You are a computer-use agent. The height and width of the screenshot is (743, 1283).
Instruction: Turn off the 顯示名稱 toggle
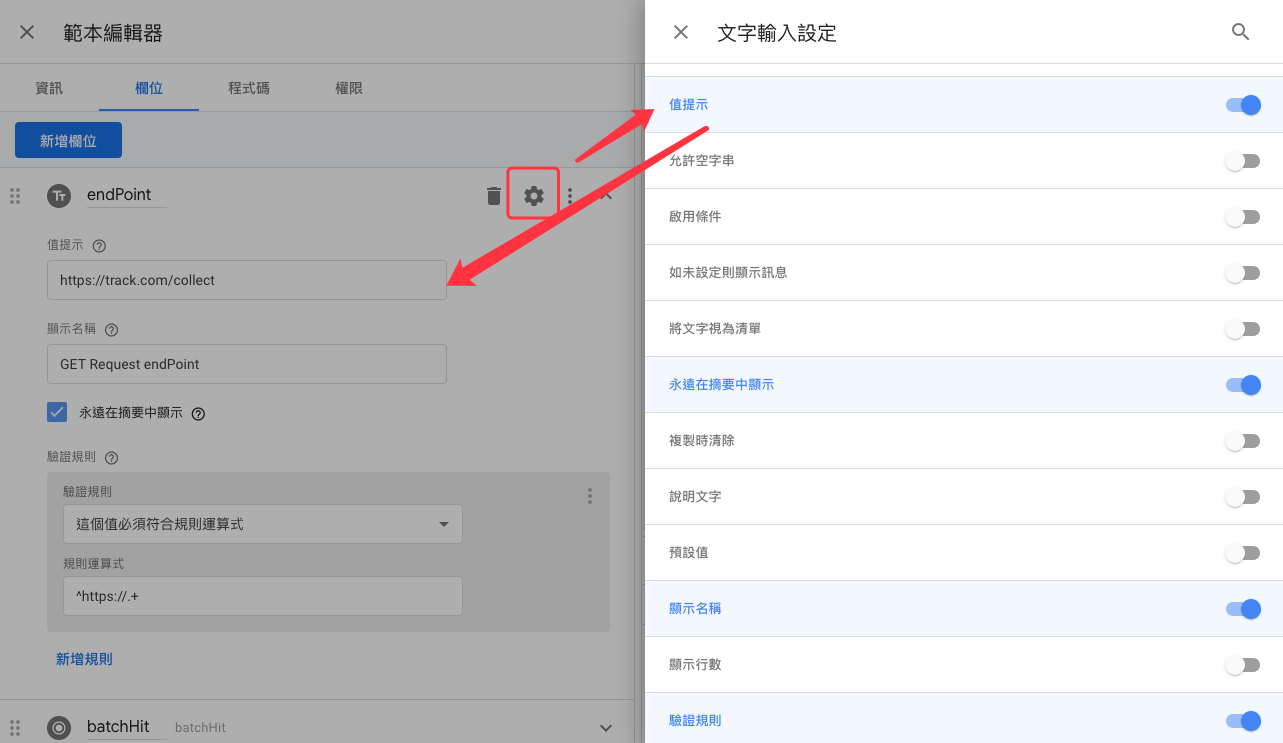click(1243, 609)
